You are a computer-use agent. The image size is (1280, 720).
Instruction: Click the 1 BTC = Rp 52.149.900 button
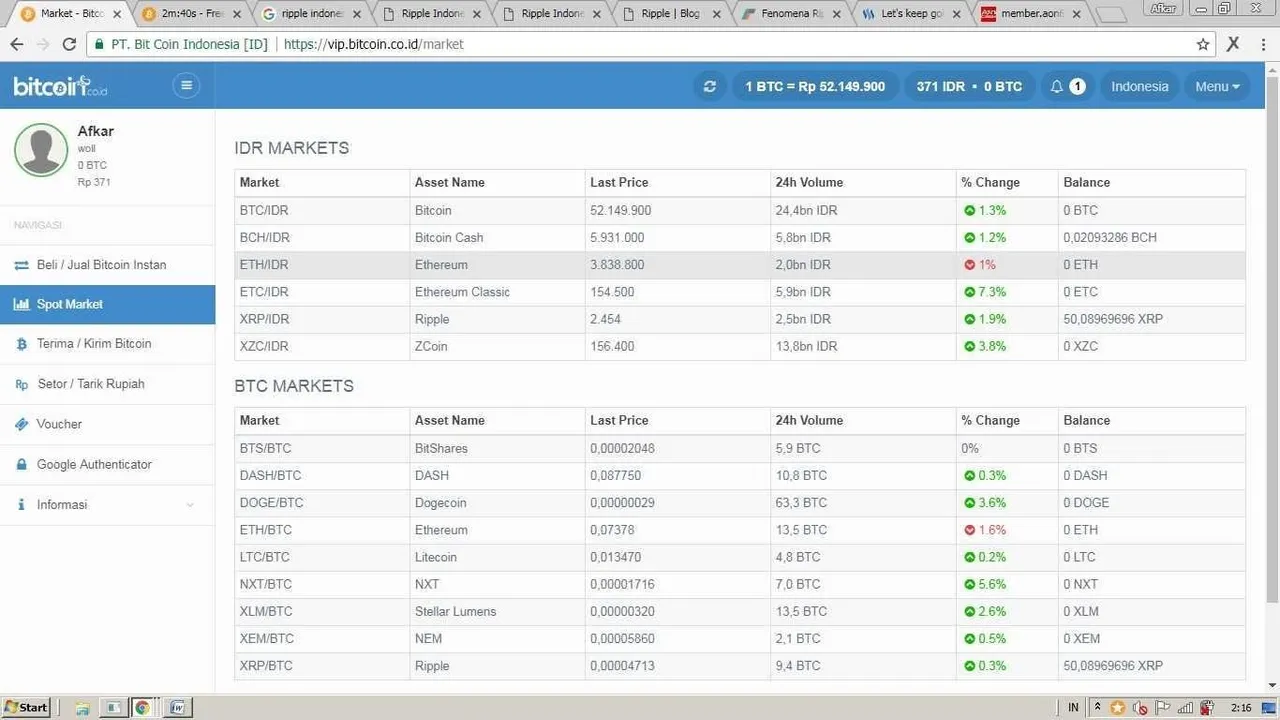pyautogui.click(x=815, y=87)
